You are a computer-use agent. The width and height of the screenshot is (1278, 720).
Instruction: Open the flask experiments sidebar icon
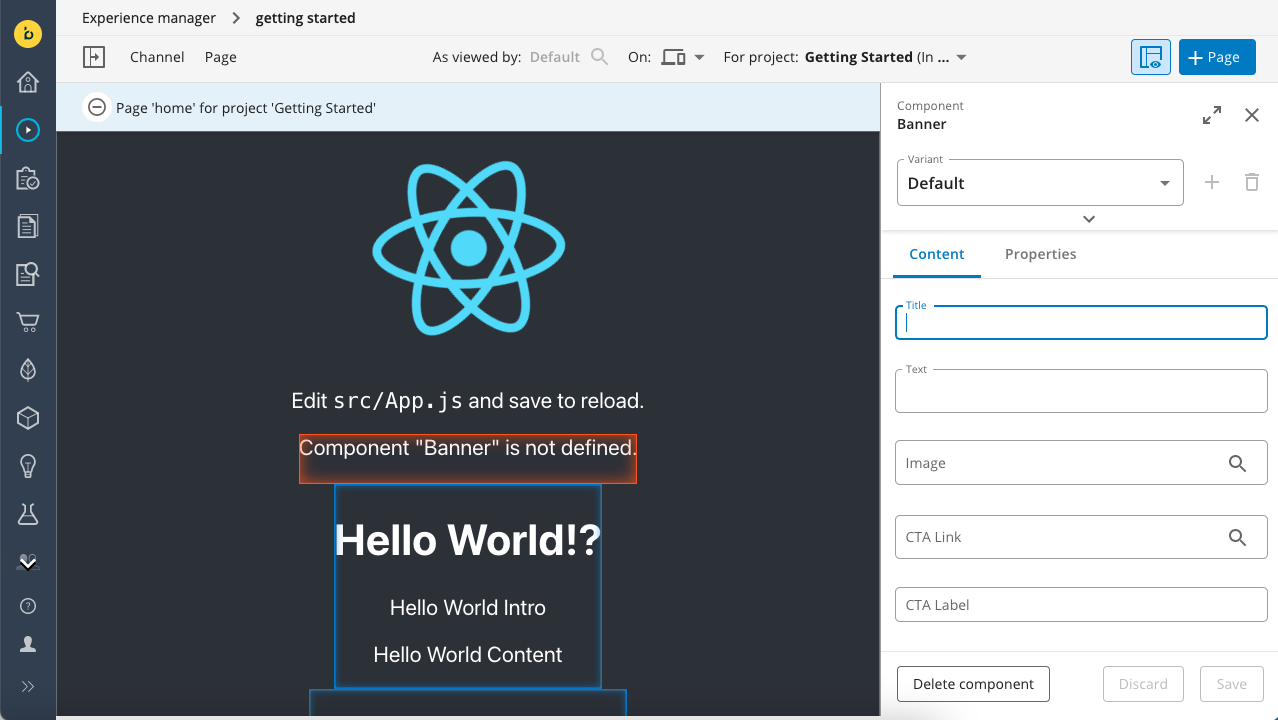pos(28,514)
